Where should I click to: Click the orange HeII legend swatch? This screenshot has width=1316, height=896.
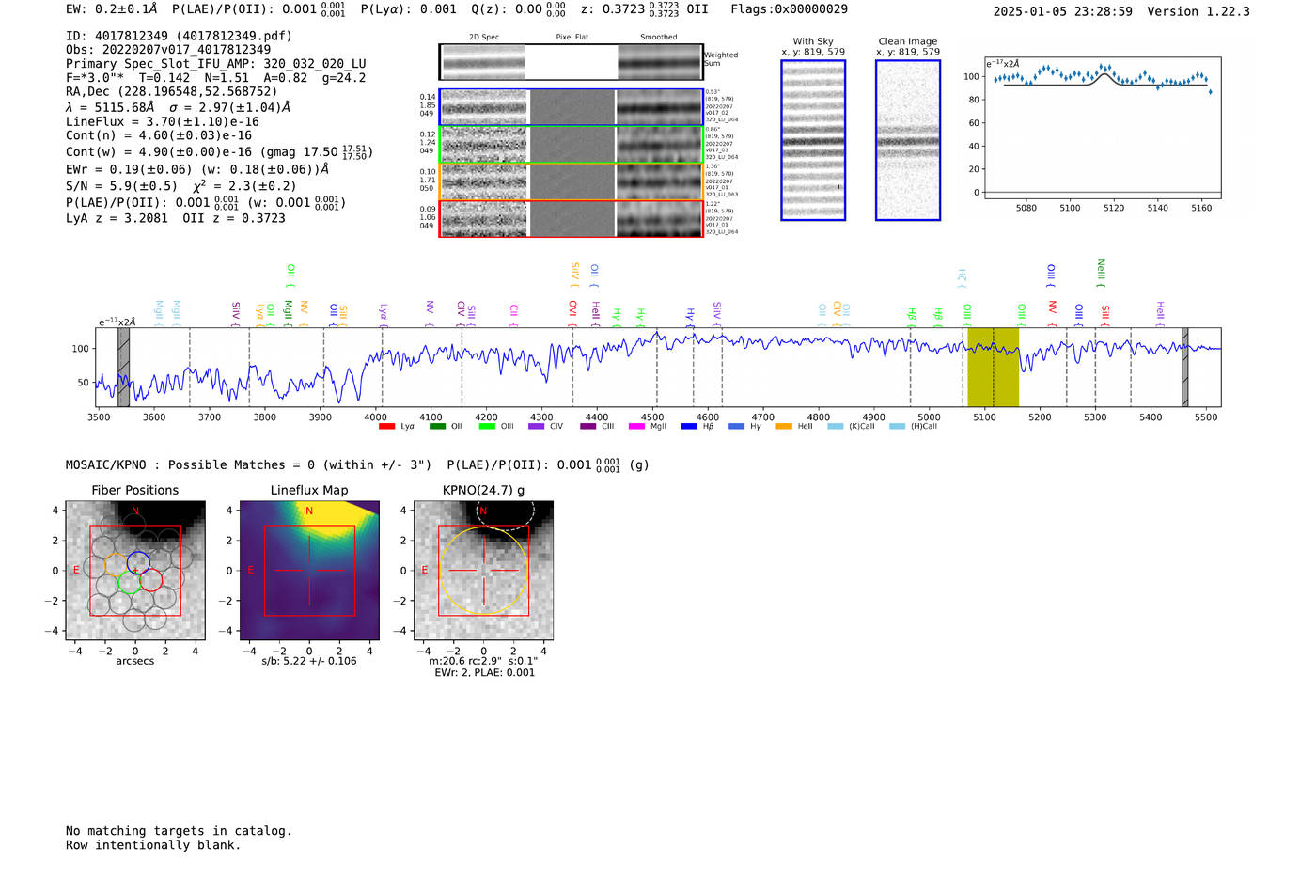[784, 427]
